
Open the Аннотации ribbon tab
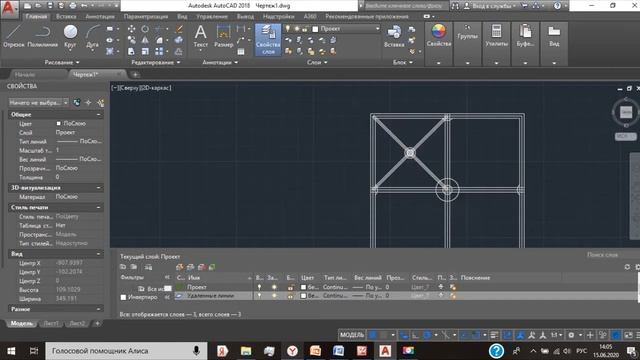click(x=100, y=16)
